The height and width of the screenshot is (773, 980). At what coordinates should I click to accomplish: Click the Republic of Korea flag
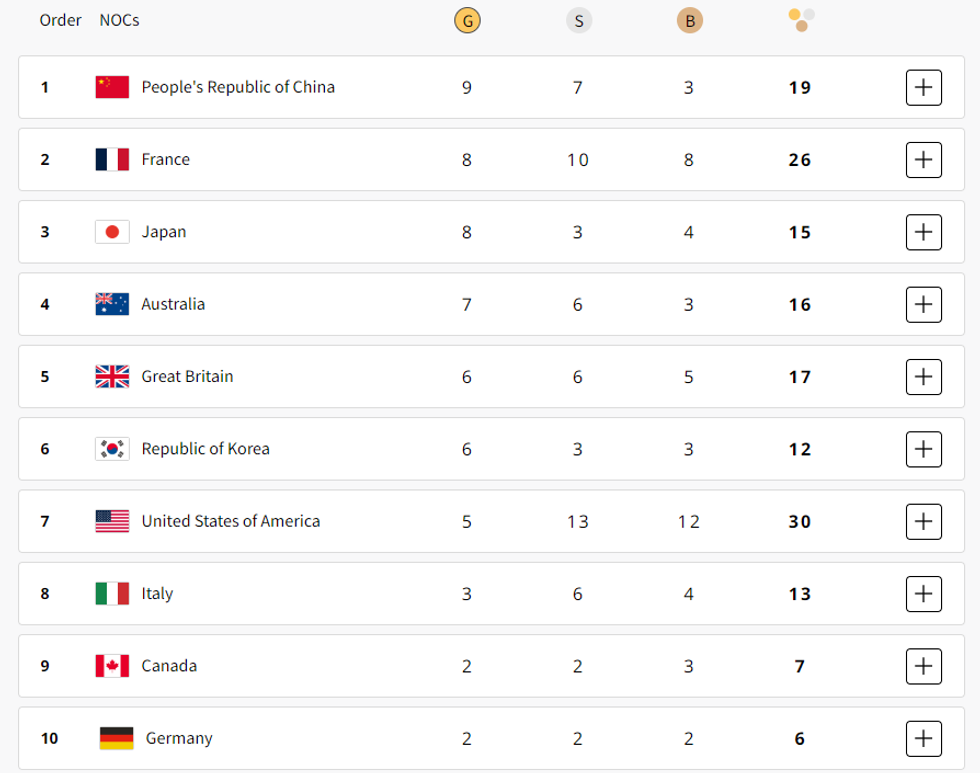pos(112,449)
